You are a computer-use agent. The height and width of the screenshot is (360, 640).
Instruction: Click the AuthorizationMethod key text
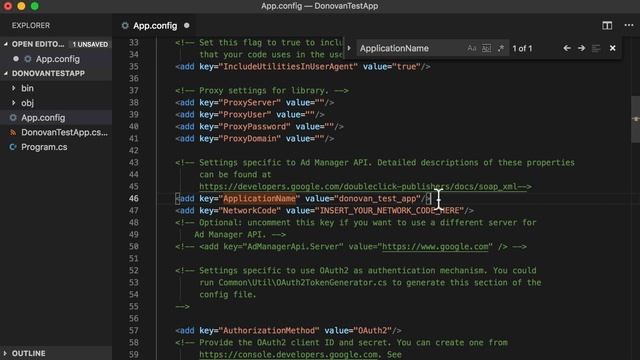(x=269, y=331)
